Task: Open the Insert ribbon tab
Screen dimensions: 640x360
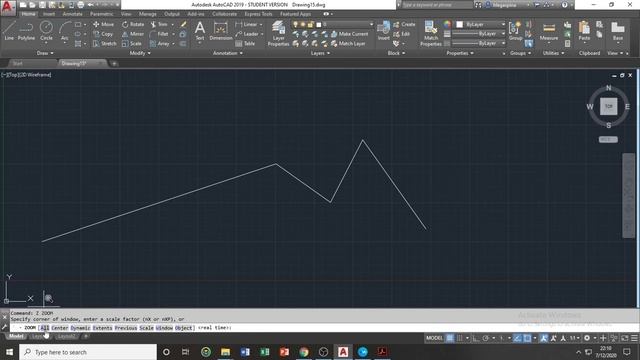Action: (49, 14)
